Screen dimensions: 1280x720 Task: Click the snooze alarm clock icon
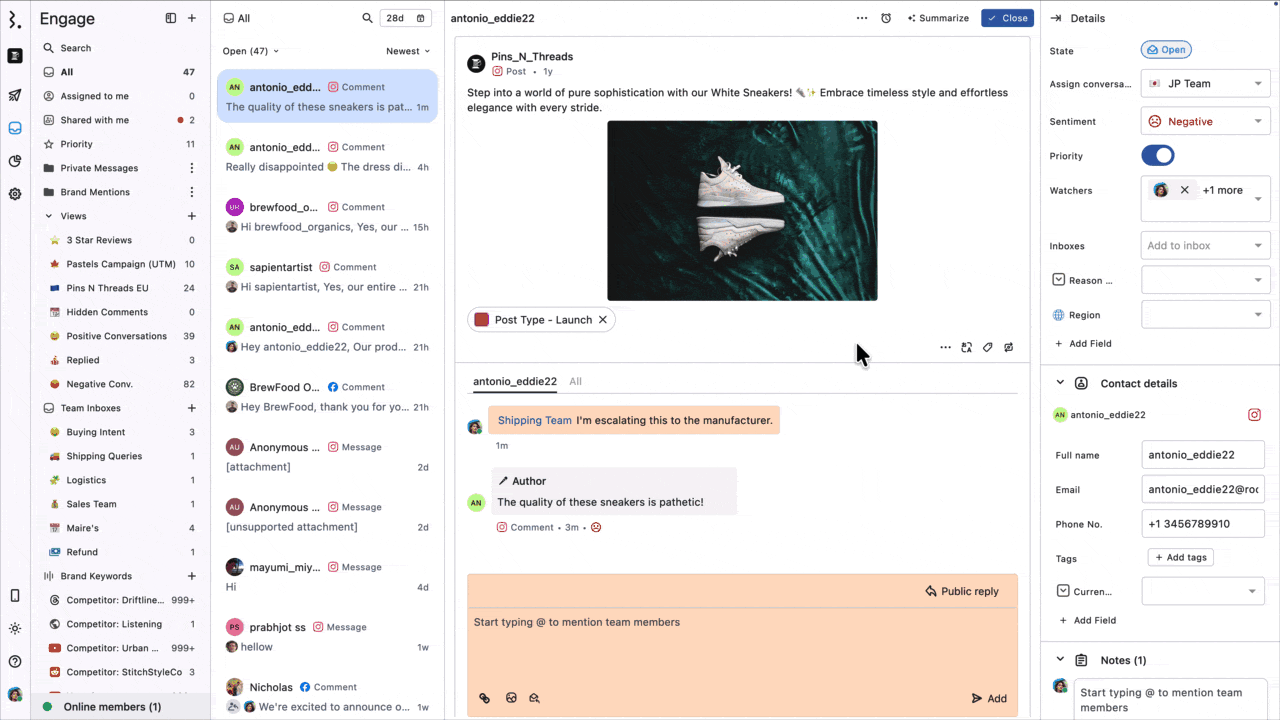886,18
